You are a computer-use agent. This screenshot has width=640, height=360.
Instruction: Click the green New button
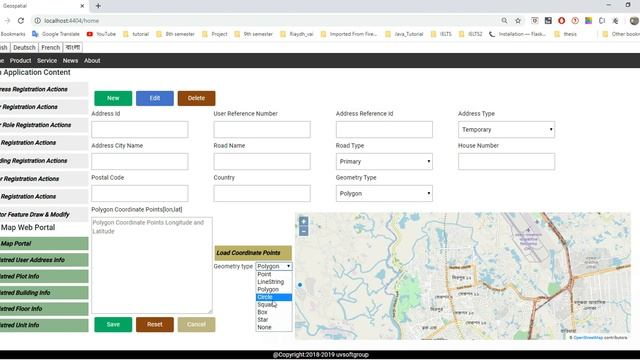(x=113, y=98)
